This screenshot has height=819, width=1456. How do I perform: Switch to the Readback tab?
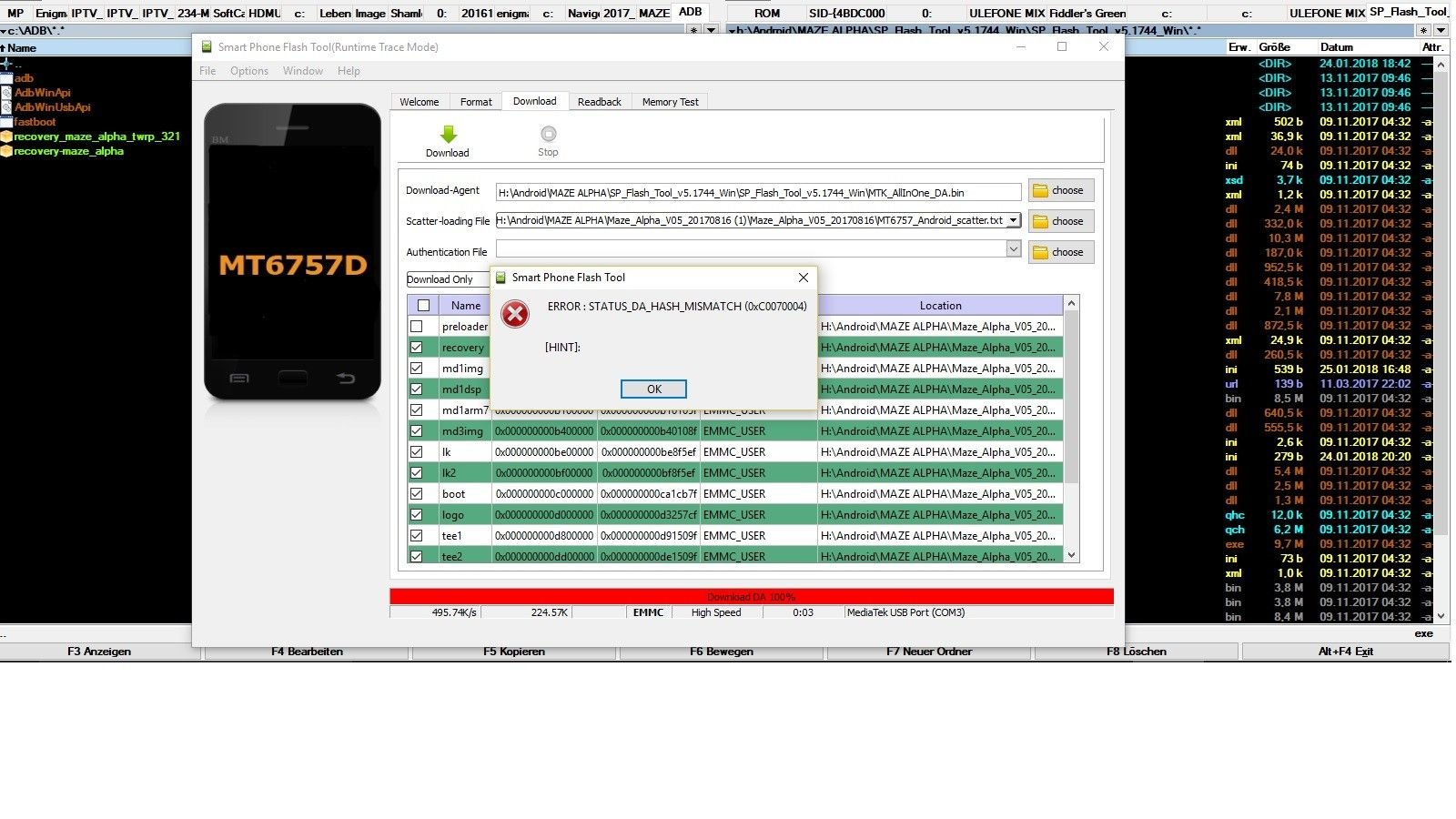[600, 102]
